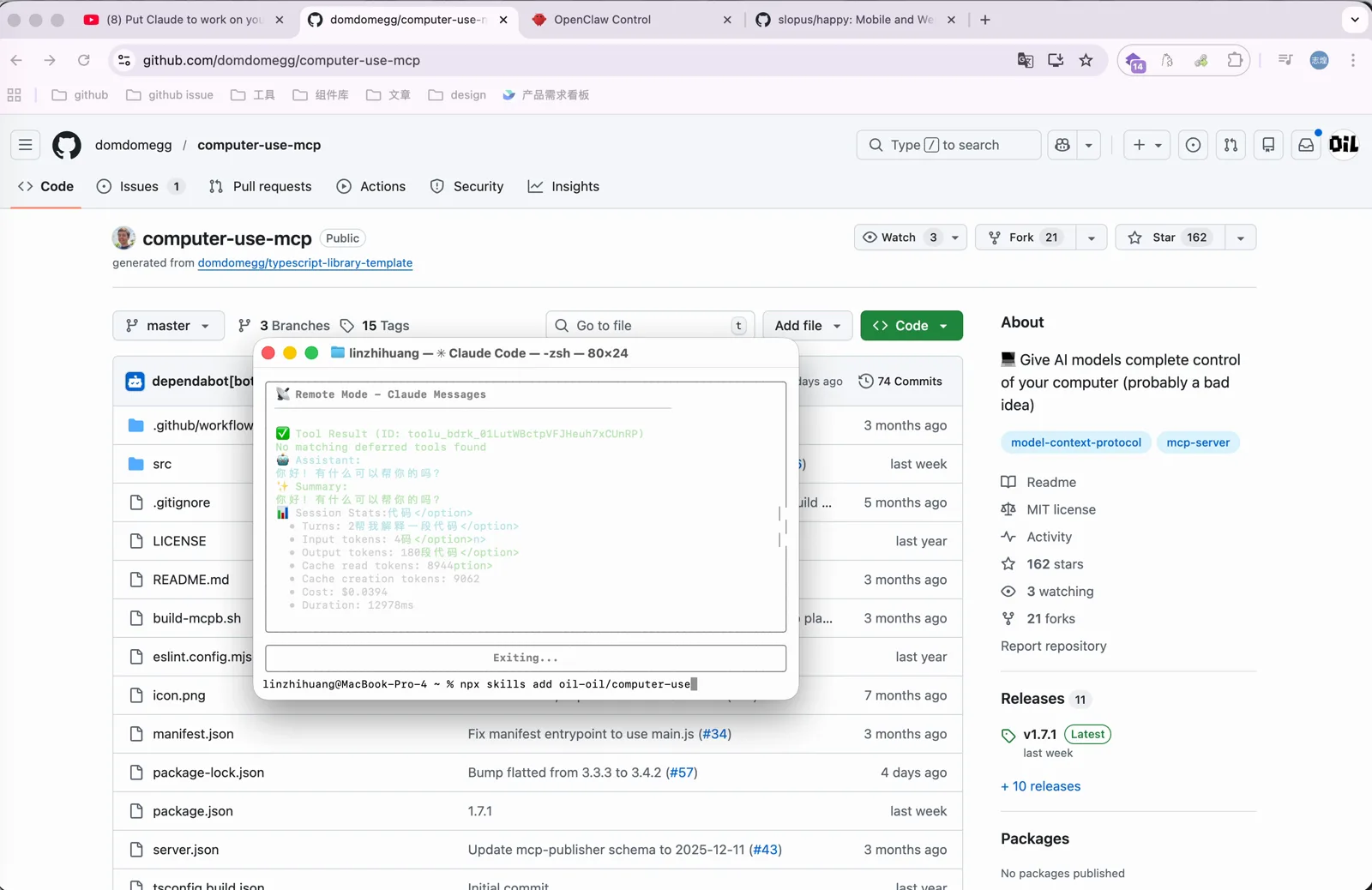
Task: View the 3 Branches link
Action: (x=285, y=326)
